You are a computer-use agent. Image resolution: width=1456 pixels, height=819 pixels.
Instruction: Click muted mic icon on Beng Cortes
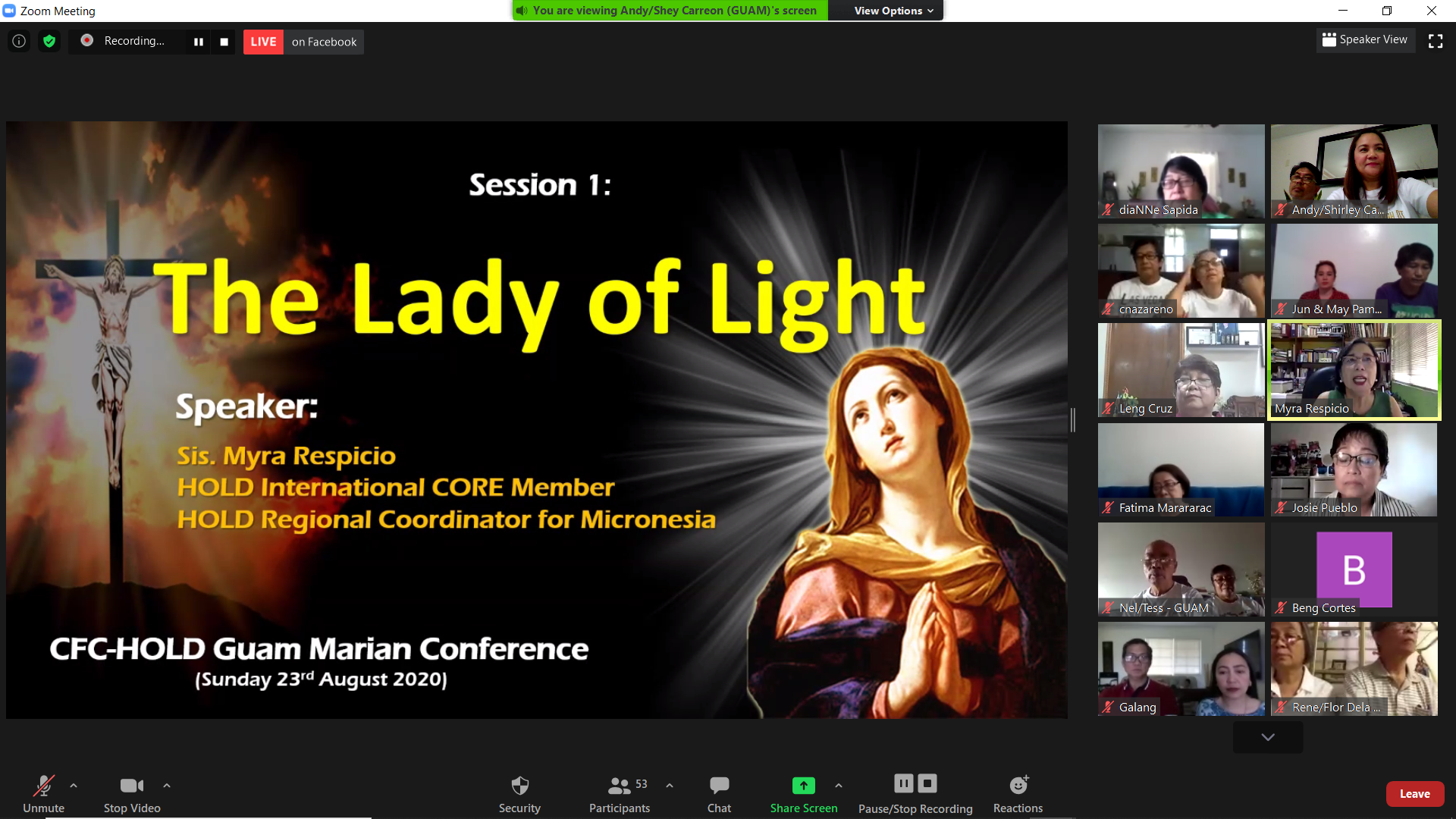click(x=1281, y=608)
